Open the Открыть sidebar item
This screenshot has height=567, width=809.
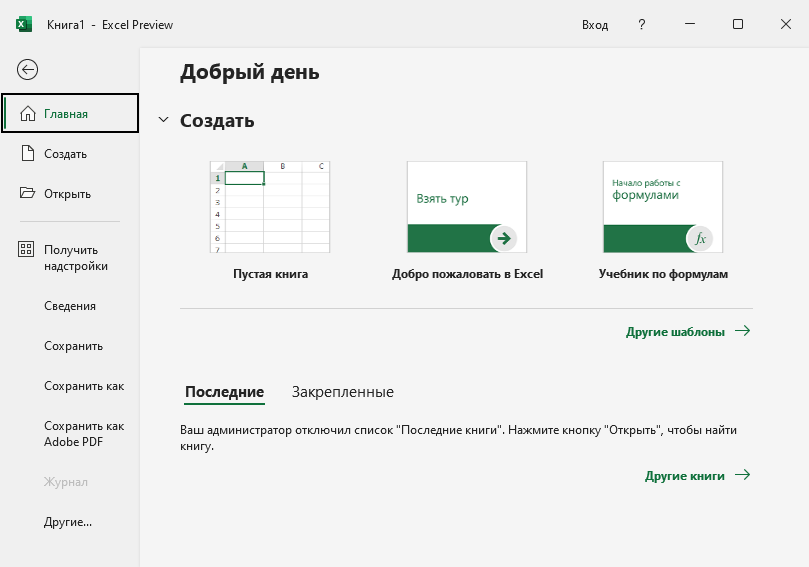coord(70,194)
